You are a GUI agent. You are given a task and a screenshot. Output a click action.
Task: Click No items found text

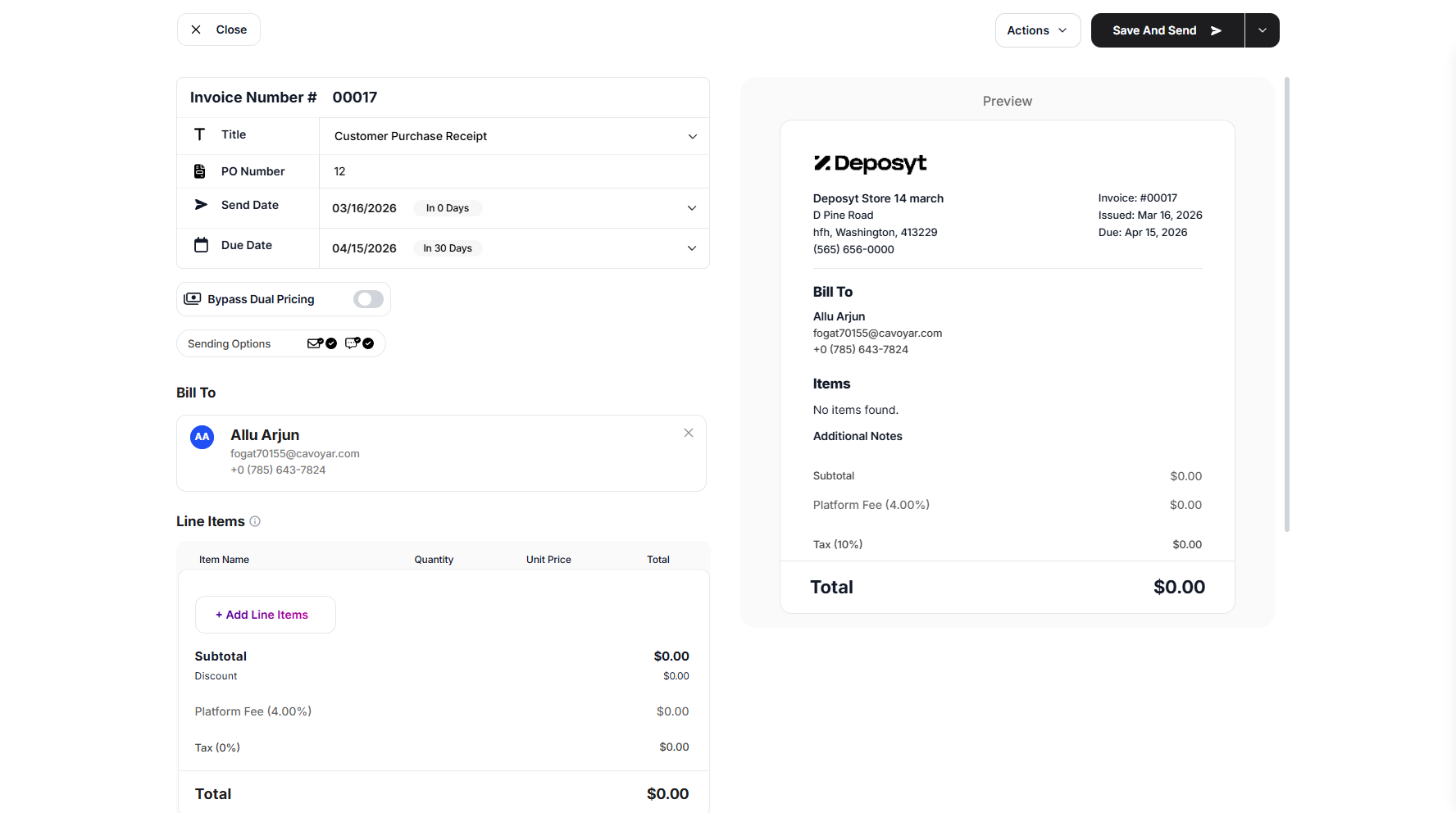pyautogui.click(x=856, y=410)
